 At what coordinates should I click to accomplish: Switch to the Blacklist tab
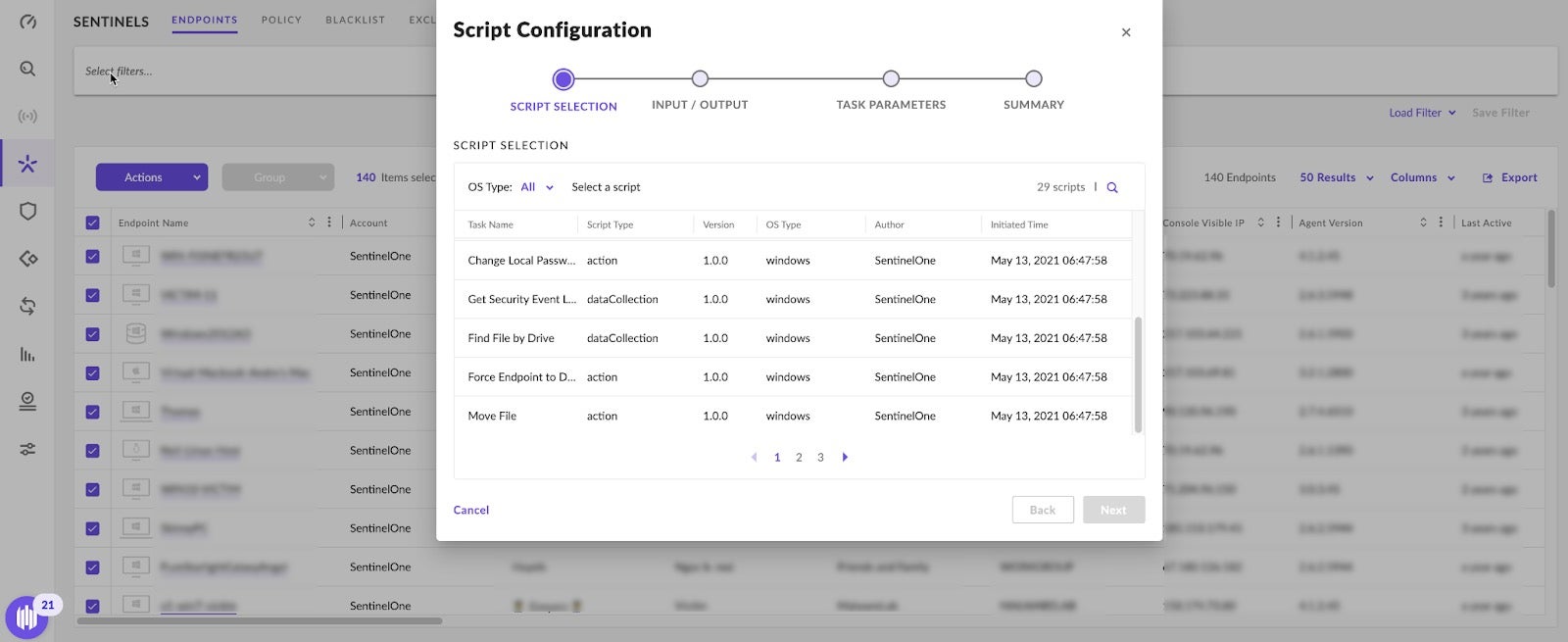[355, 20]
